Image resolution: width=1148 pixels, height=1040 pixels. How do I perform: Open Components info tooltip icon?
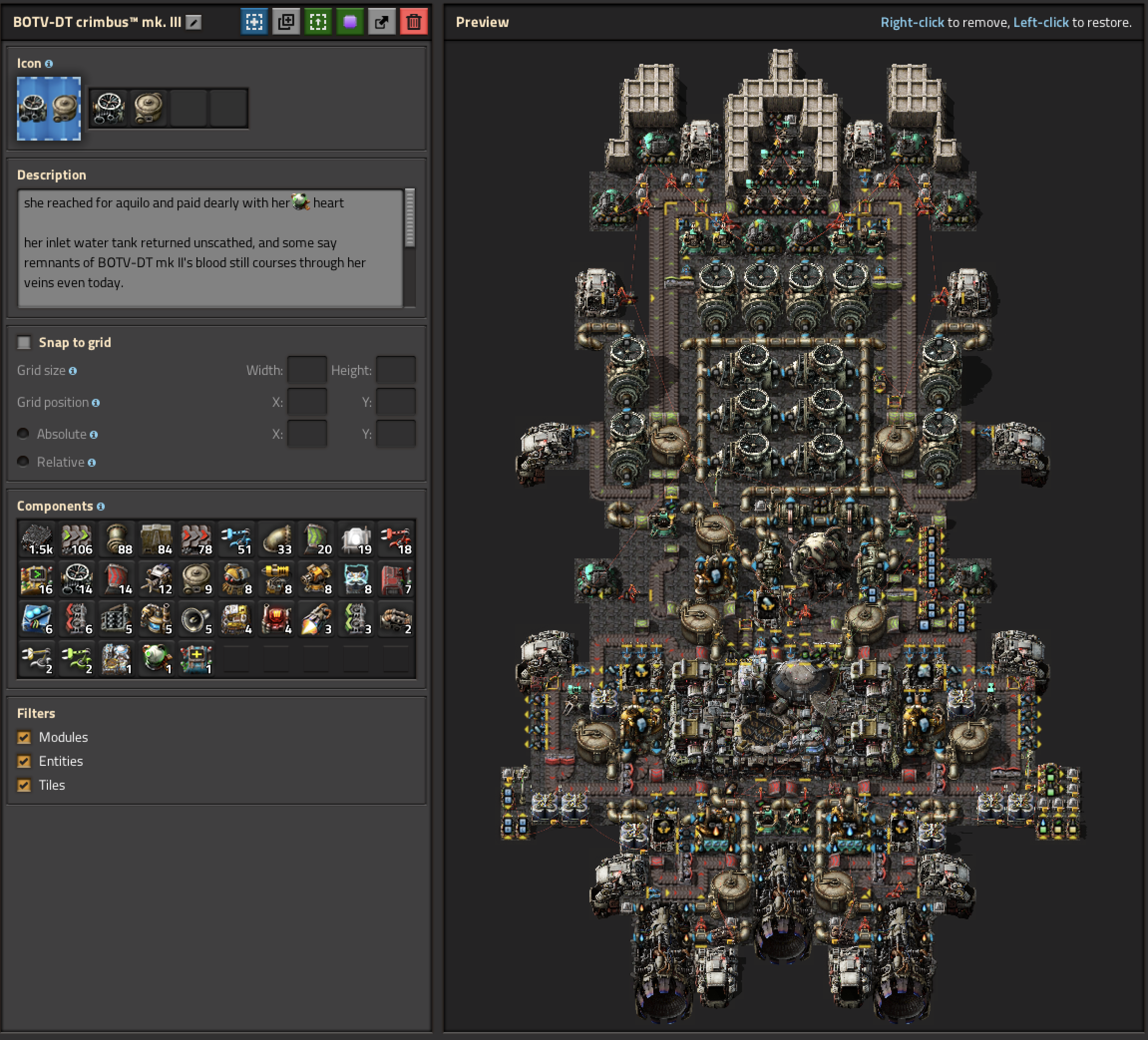101,507
